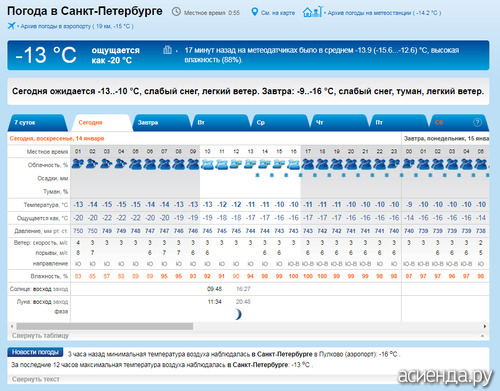Click the -13 °C current temperature
Viewport: 500px width, 391px height.
tap(46, 55)
